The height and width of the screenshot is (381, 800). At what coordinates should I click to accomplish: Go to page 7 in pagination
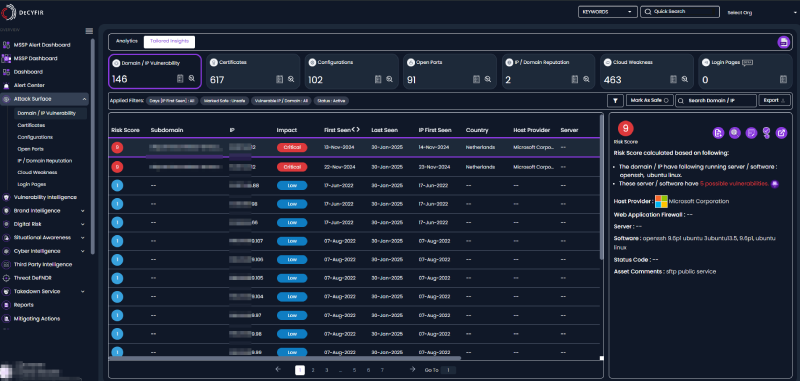[x=382, y=370]
